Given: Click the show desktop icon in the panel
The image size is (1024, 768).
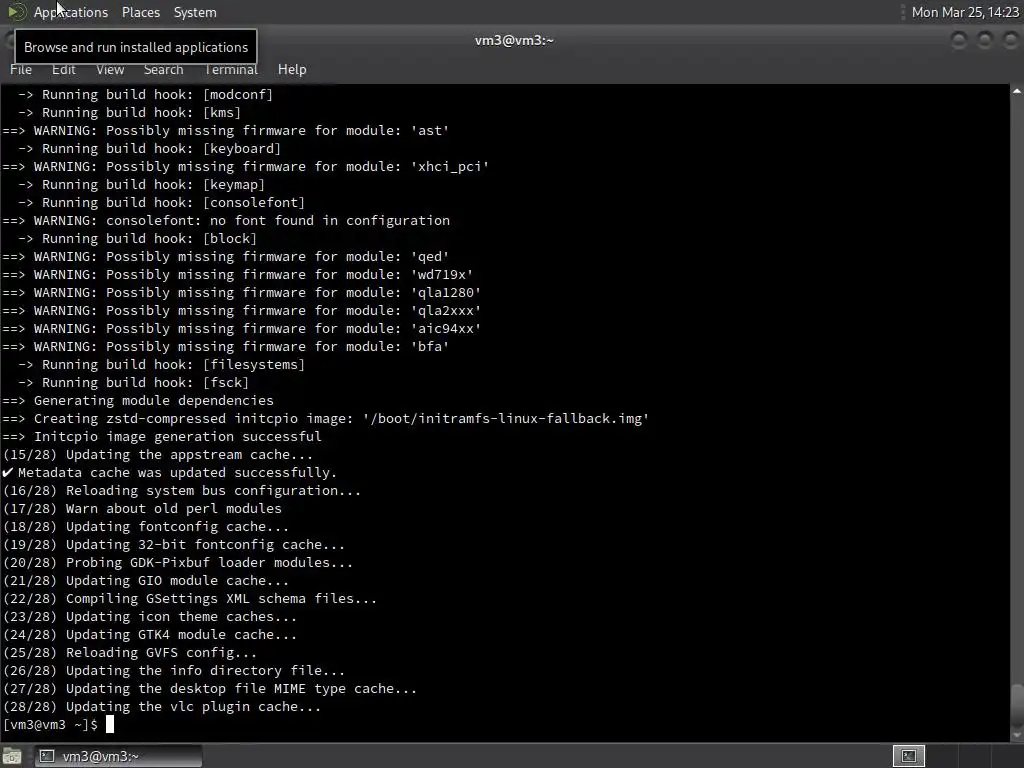Looking at the screenshot, I should [12, 756].
